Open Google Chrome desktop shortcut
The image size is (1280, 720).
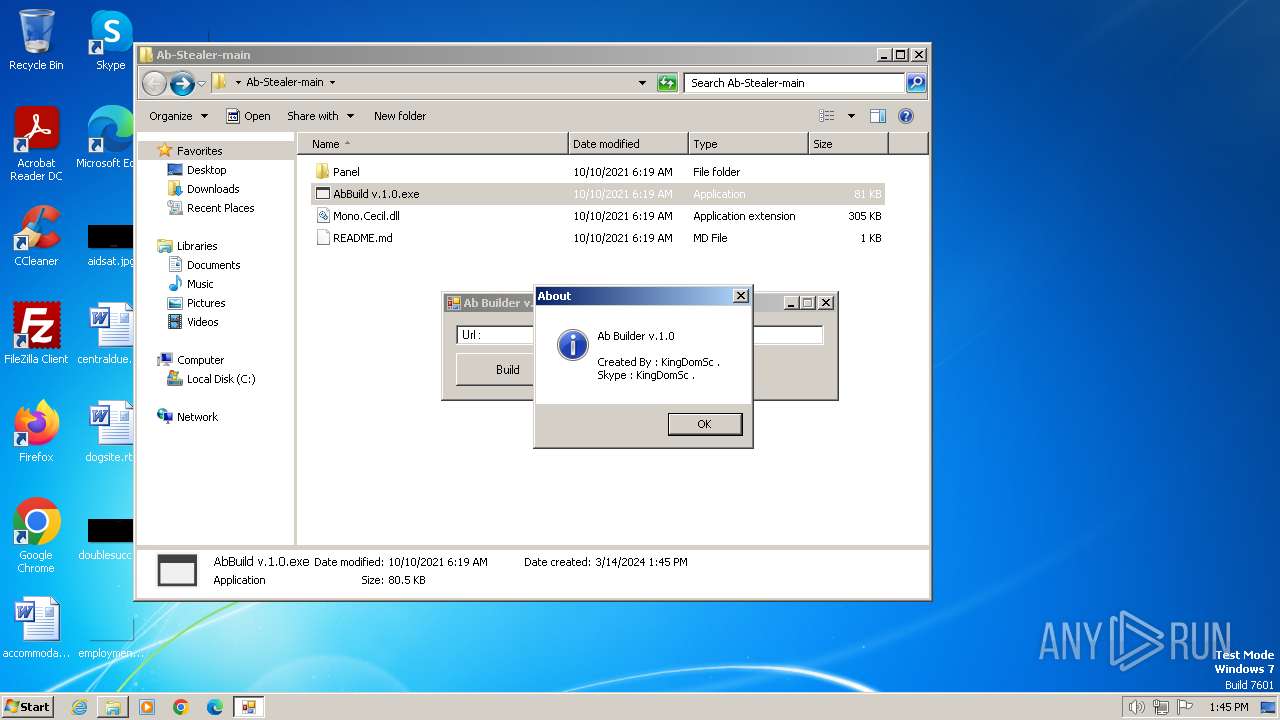[36, 536]
